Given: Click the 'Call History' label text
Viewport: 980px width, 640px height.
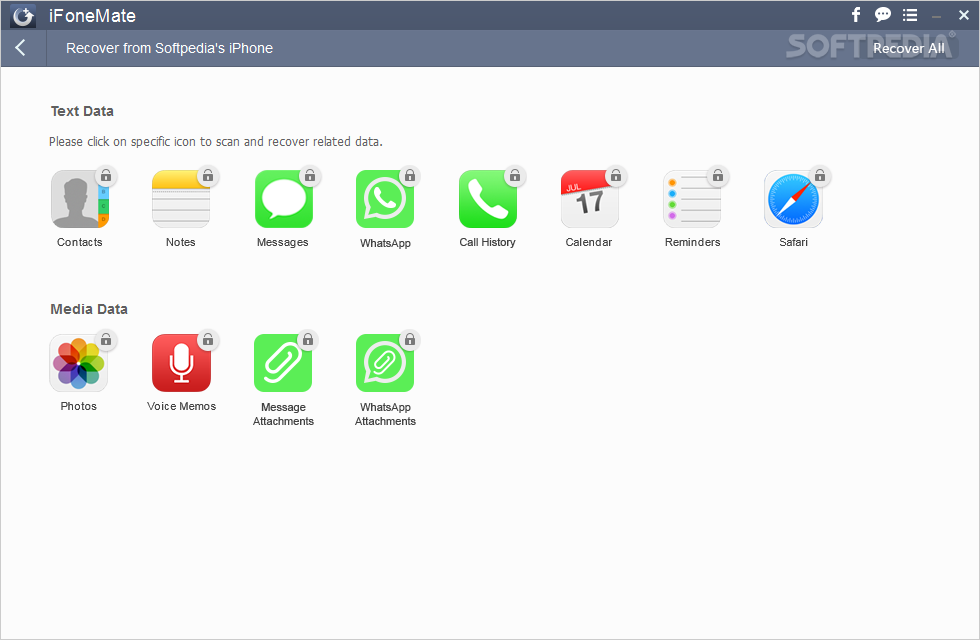Looking at the screenshot, I should (x=488, y=242).
